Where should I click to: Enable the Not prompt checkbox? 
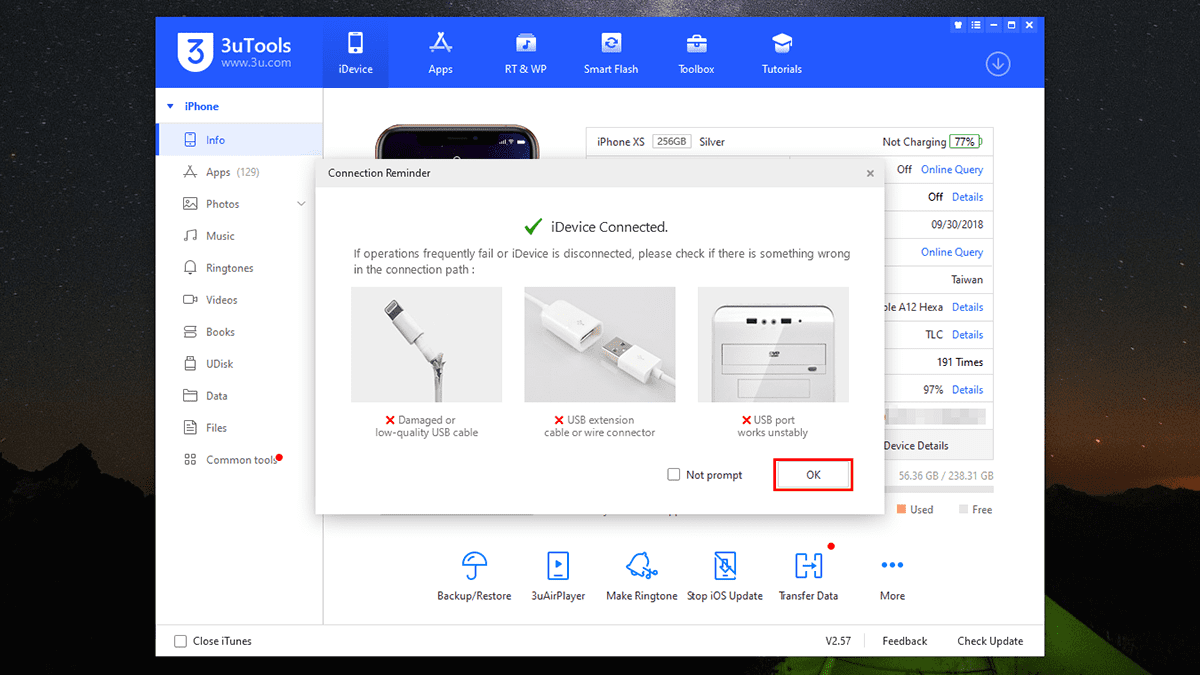click(673, 474)
